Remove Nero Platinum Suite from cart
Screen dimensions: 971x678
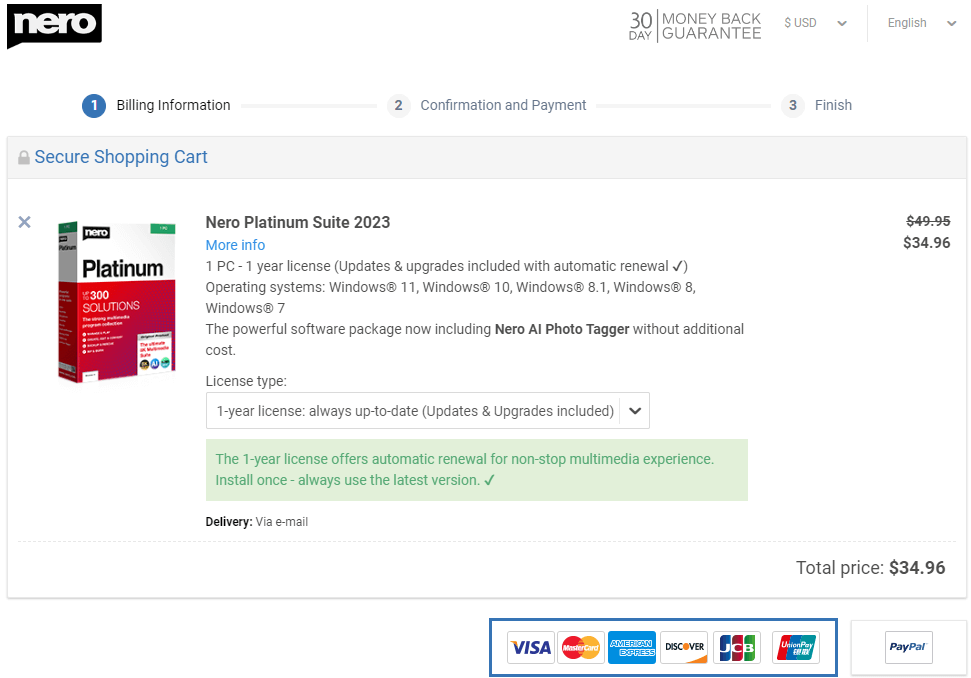(25, 222)
